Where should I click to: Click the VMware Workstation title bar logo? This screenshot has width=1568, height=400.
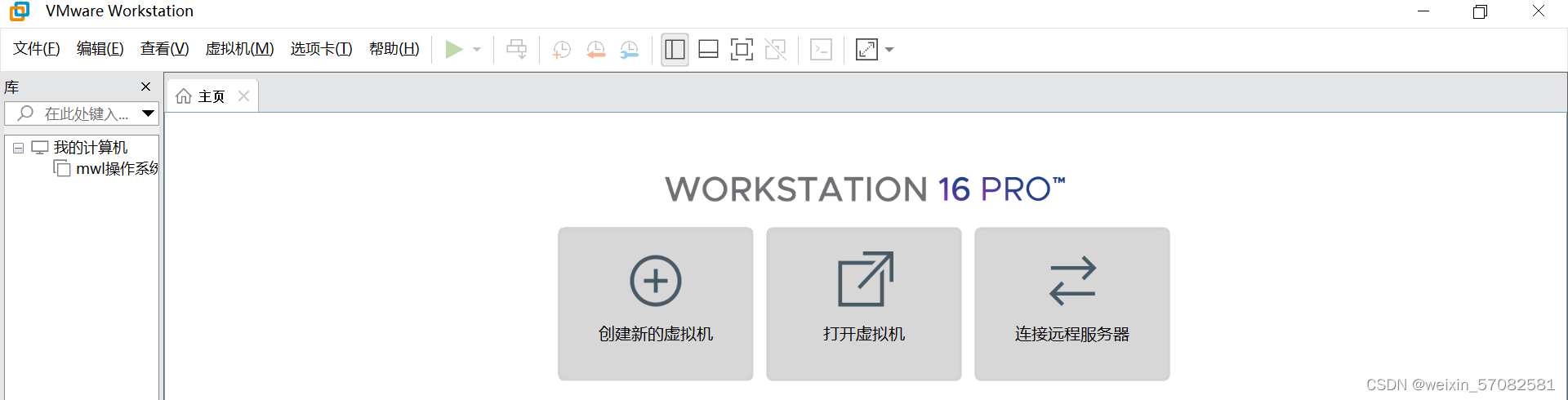(20, 11)
